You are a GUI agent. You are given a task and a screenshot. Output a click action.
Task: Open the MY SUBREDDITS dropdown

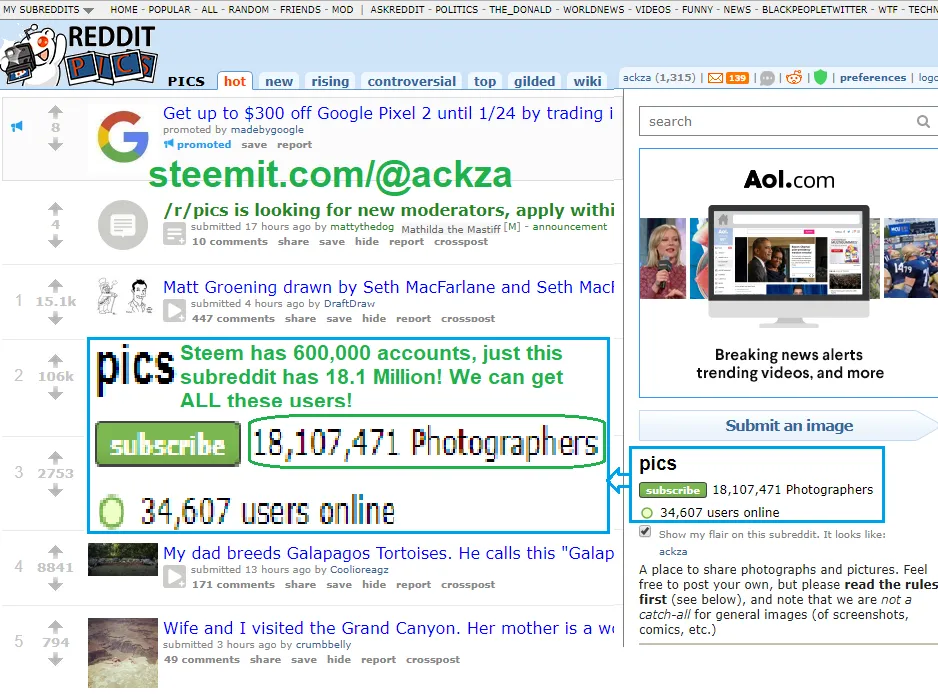(48, 10)
